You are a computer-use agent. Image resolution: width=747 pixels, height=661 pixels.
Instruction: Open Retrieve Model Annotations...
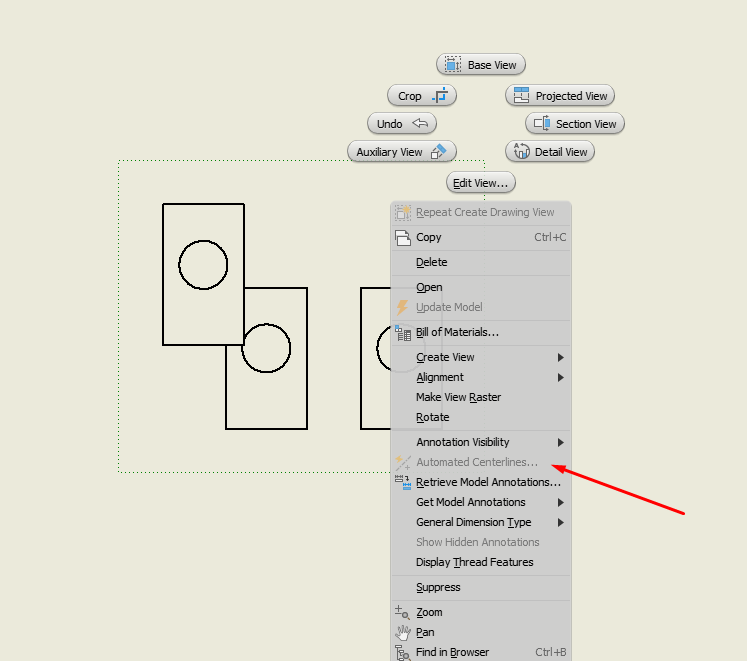[x=481, y=482]
